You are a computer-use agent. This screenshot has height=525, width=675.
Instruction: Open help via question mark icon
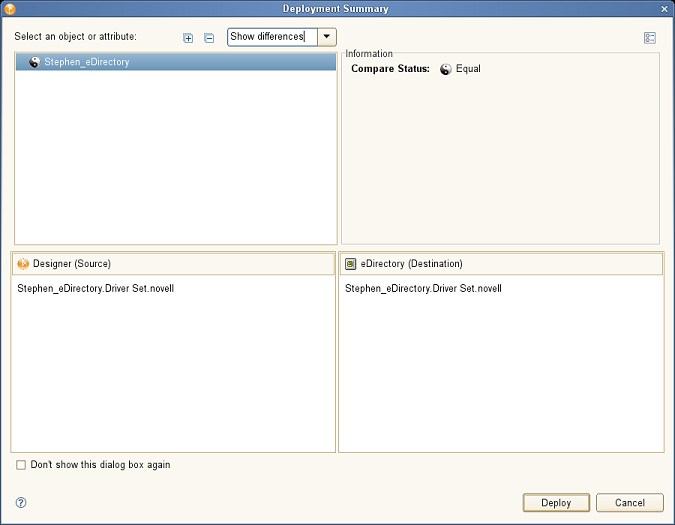pos(21,503)
